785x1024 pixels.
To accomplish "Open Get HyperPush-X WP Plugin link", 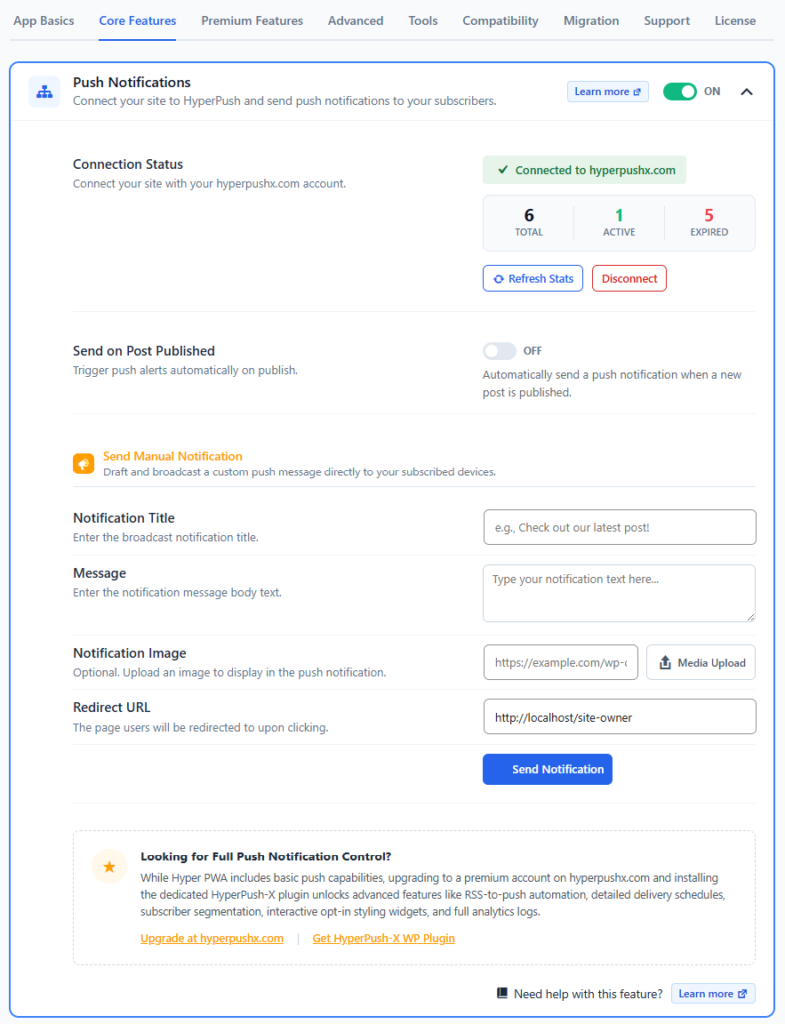I will [383, 938].
